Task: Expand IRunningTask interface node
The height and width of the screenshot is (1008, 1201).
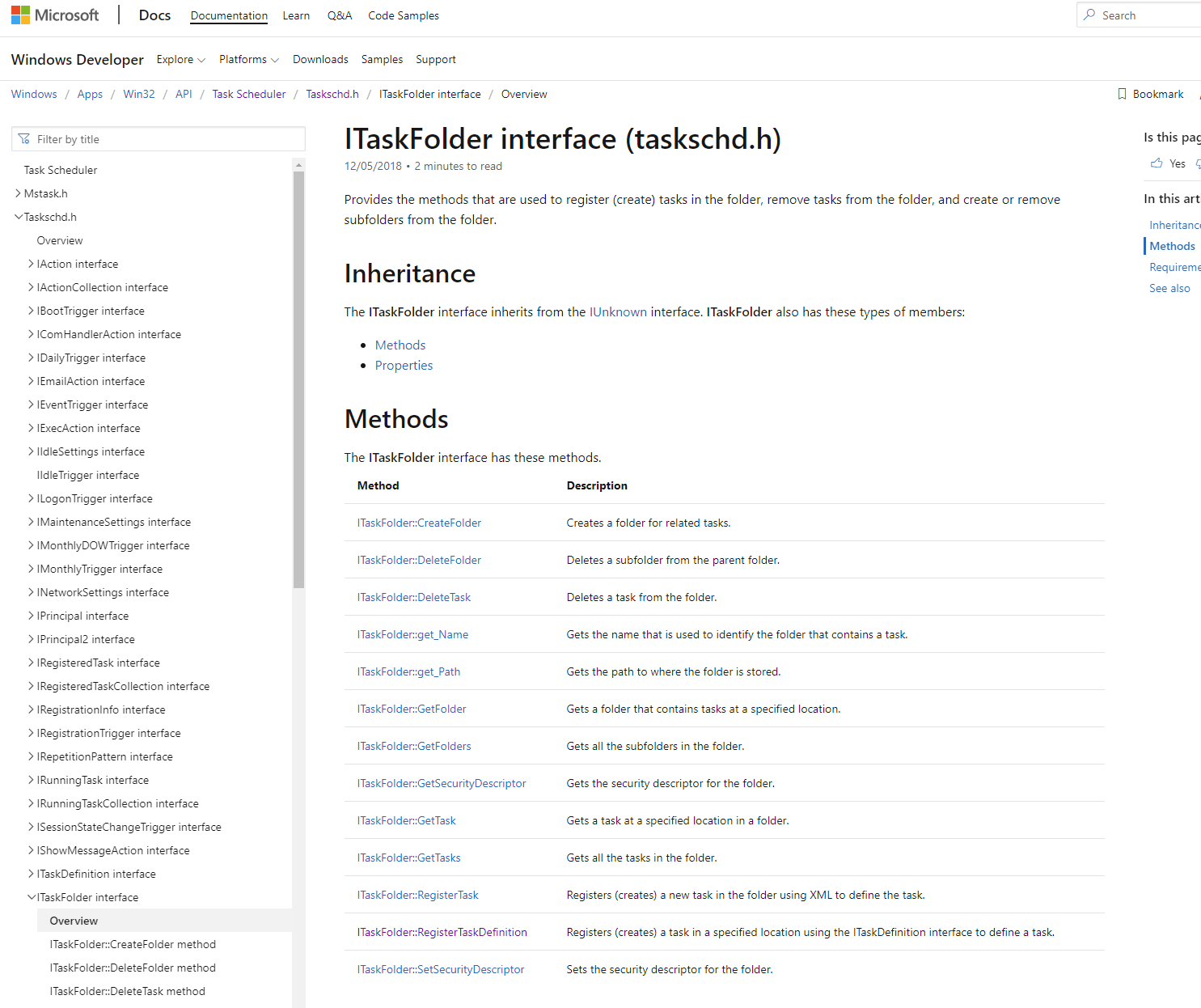Action: click(x=31, y=780)
